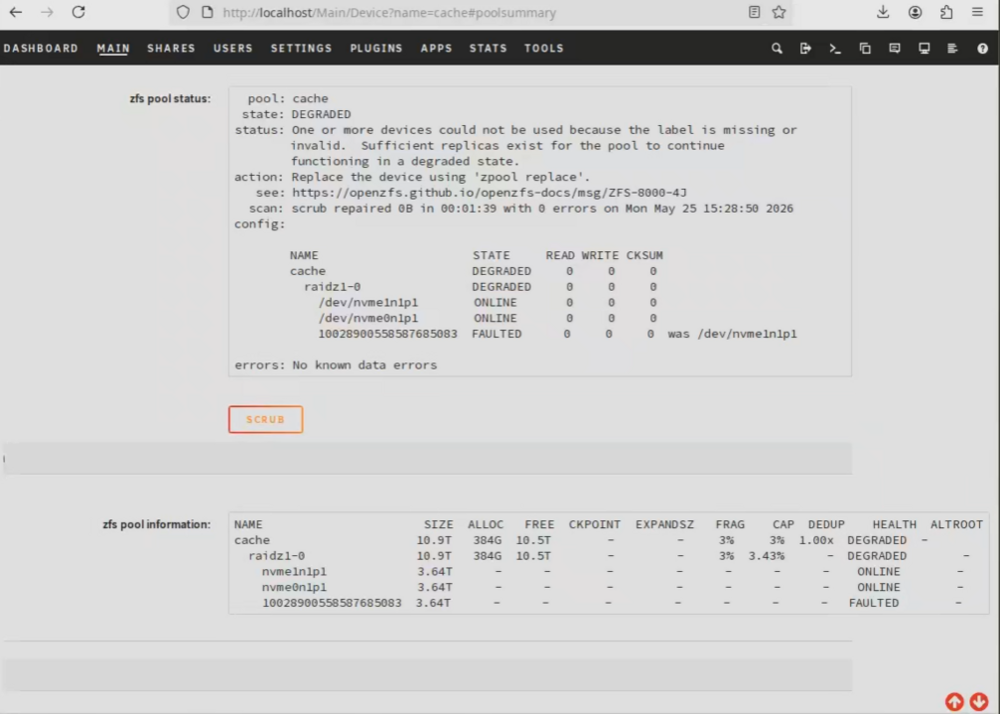Viewport: 1000px width, 714px height.
Task: Click 'errors: No known data errors'
Action: [x=335, y=365]
